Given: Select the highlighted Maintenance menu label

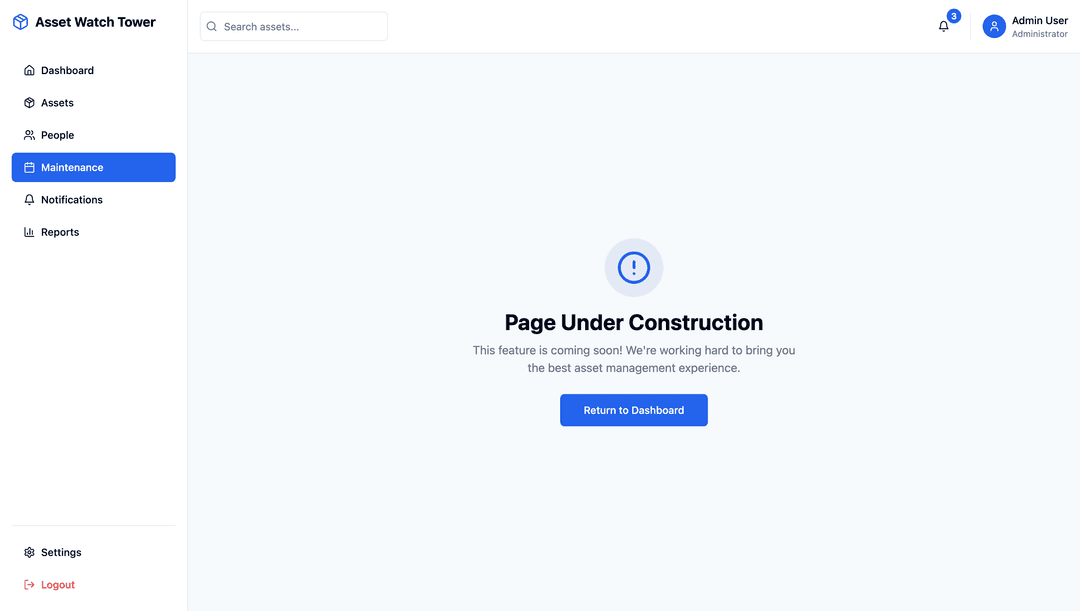Looking at the screenshot, I should pyautogui.click(x=72, y=168).
